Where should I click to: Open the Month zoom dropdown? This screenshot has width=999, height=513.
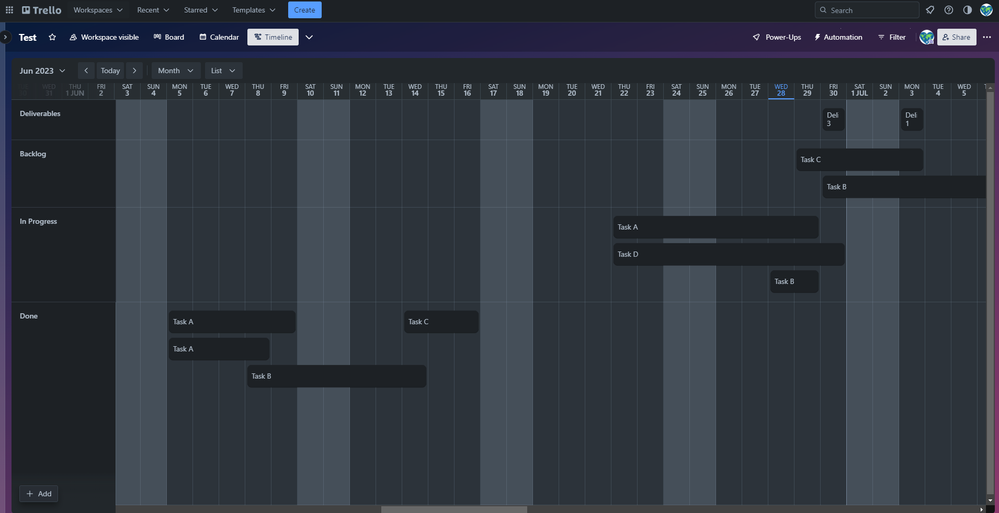176,71
